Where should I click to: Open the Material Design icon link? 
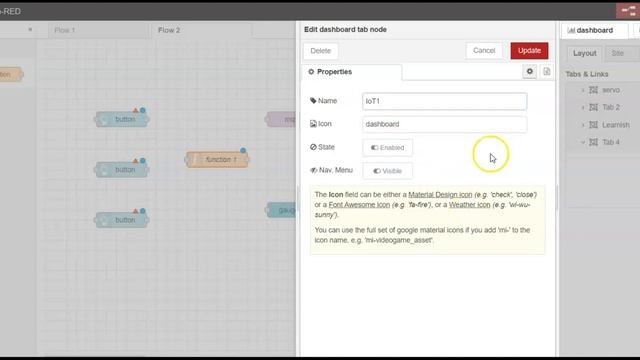tap(440, 195)
